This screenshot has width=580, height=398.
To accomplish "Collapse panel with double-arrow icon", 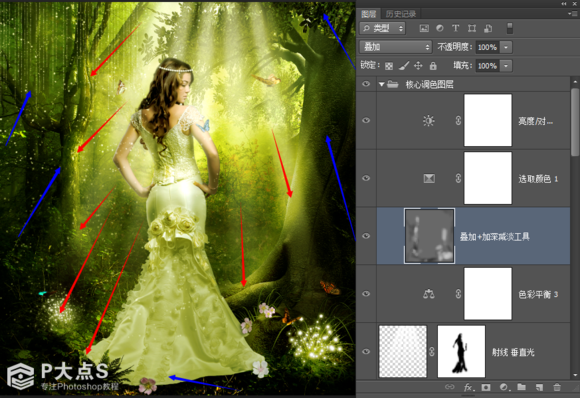I will point(564,4).
